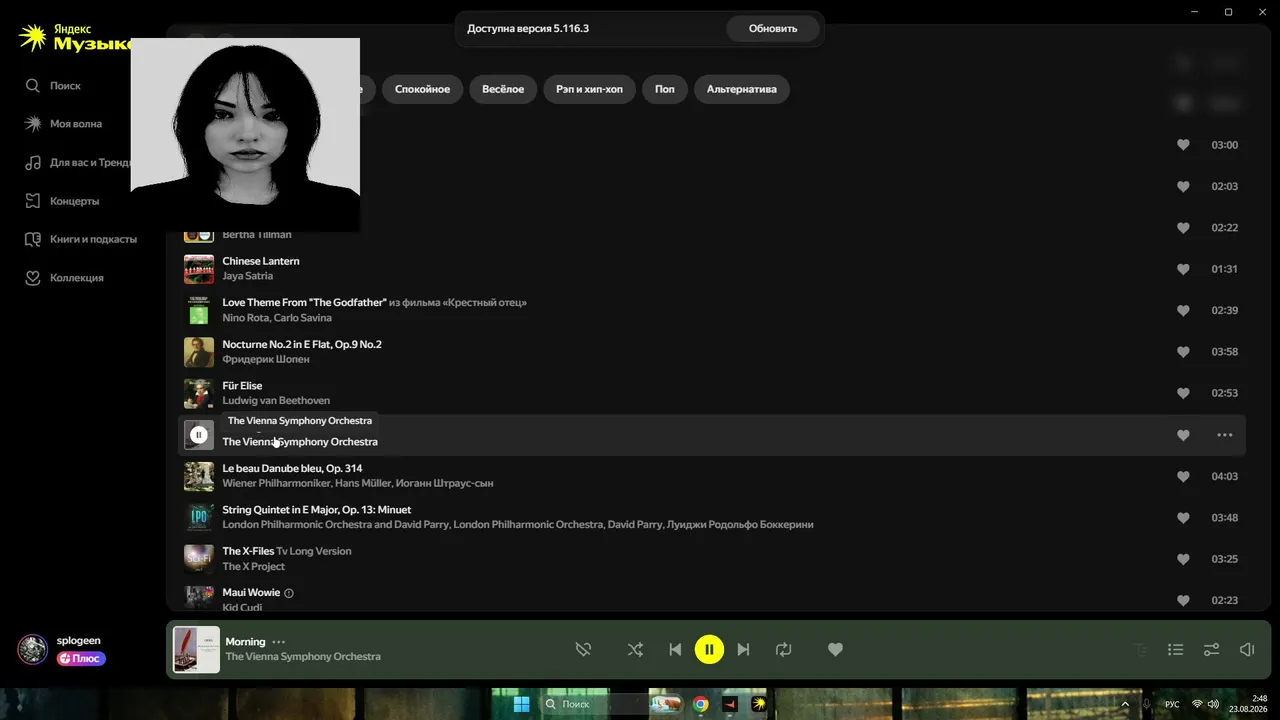This screenshot has width=1280, height=720.
Task: Open Для вас и Тренды section
Action: (78, 162)
